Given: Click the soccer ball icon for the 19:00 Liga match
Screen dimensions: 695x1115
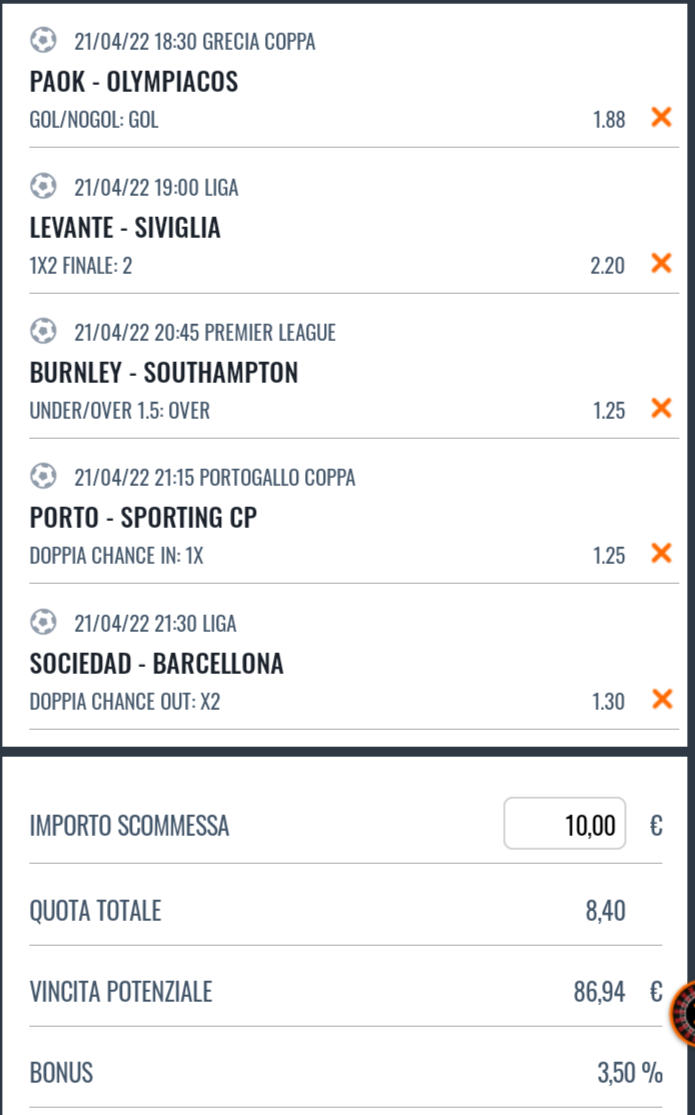Looking at the screenshot, I should click(x=43, y=187).
